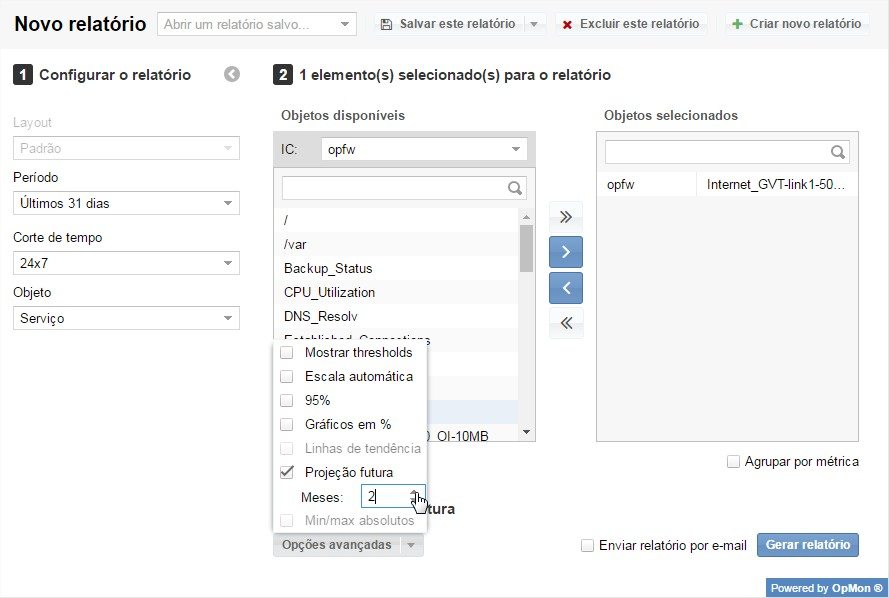This screenshot has height=598, width=889.
Task: Click the Gerar relatório button
Action: (807, 545)
